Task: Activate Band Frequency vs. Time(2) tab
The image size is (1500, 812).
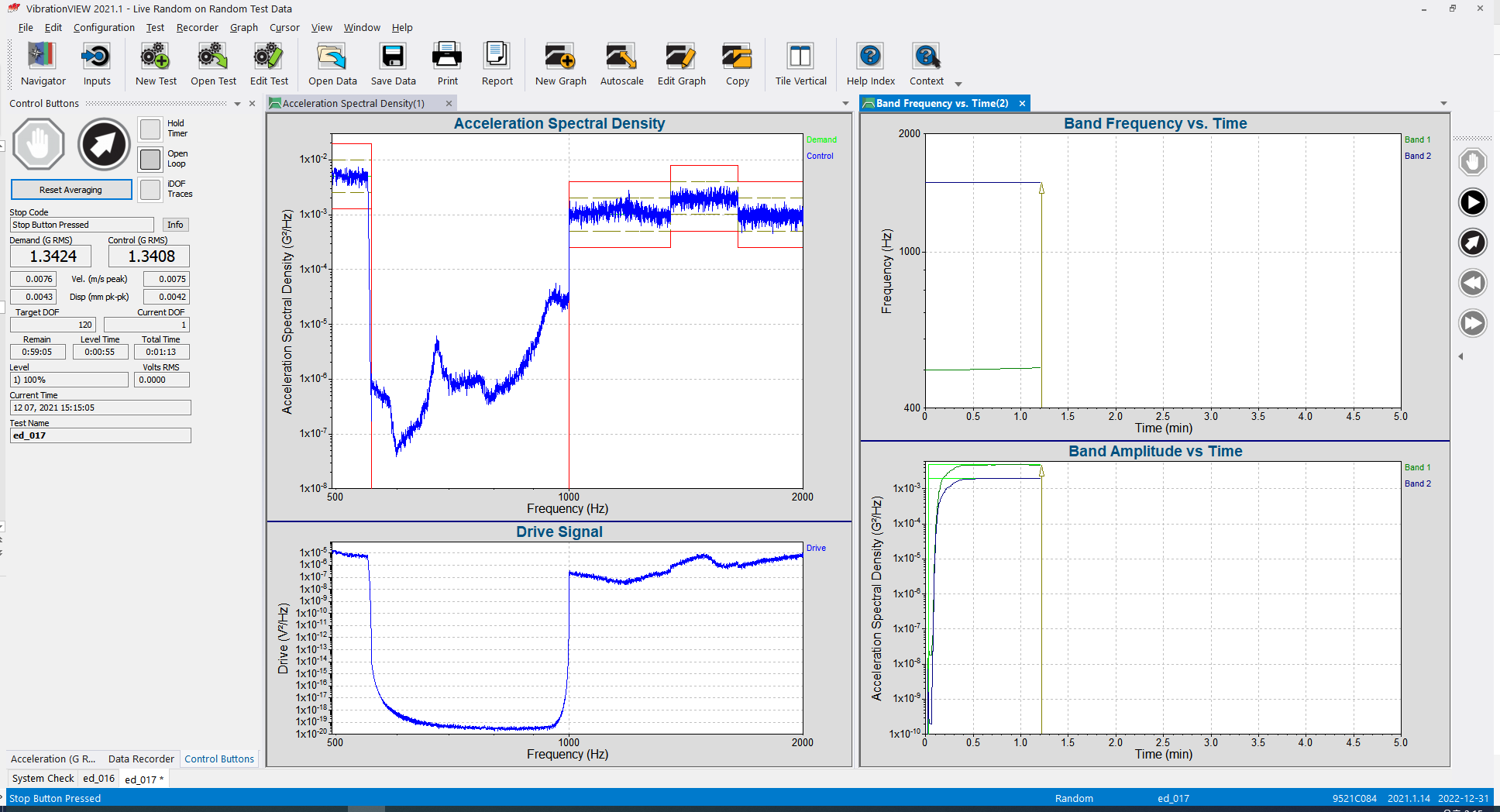Action: pyautogui.click(x=942, y=104)
